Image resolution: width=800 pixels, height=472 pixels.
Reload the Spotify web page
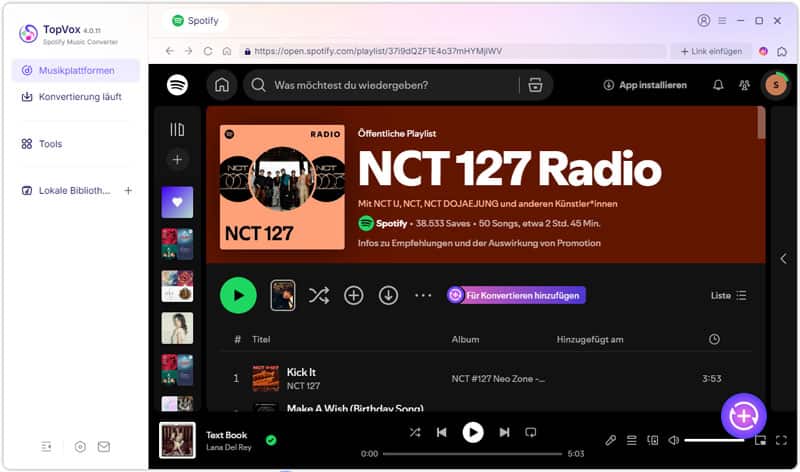pos(208,51)
